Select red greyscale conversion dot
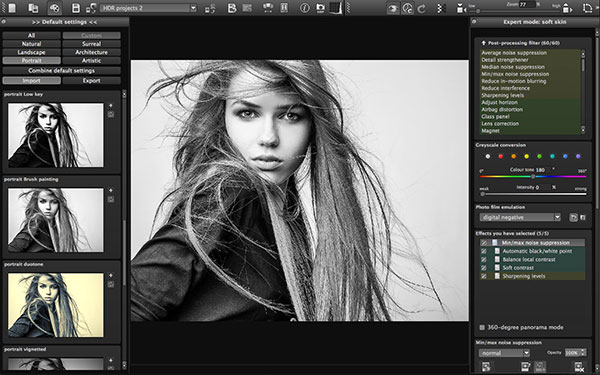Image resolution: width=600 pixels, height=375 pixels. 501,157
